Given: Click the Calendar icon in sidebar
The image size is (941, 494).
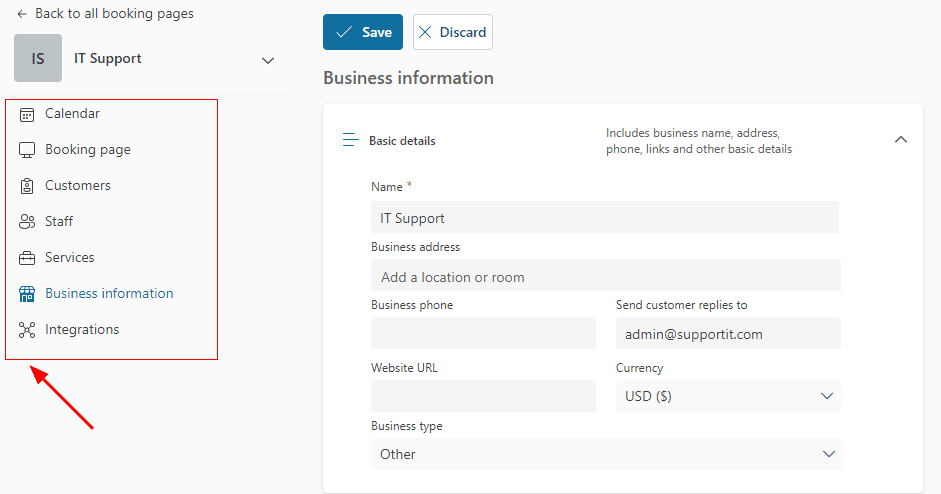Looking at the screenshot, I should (27, 114).
